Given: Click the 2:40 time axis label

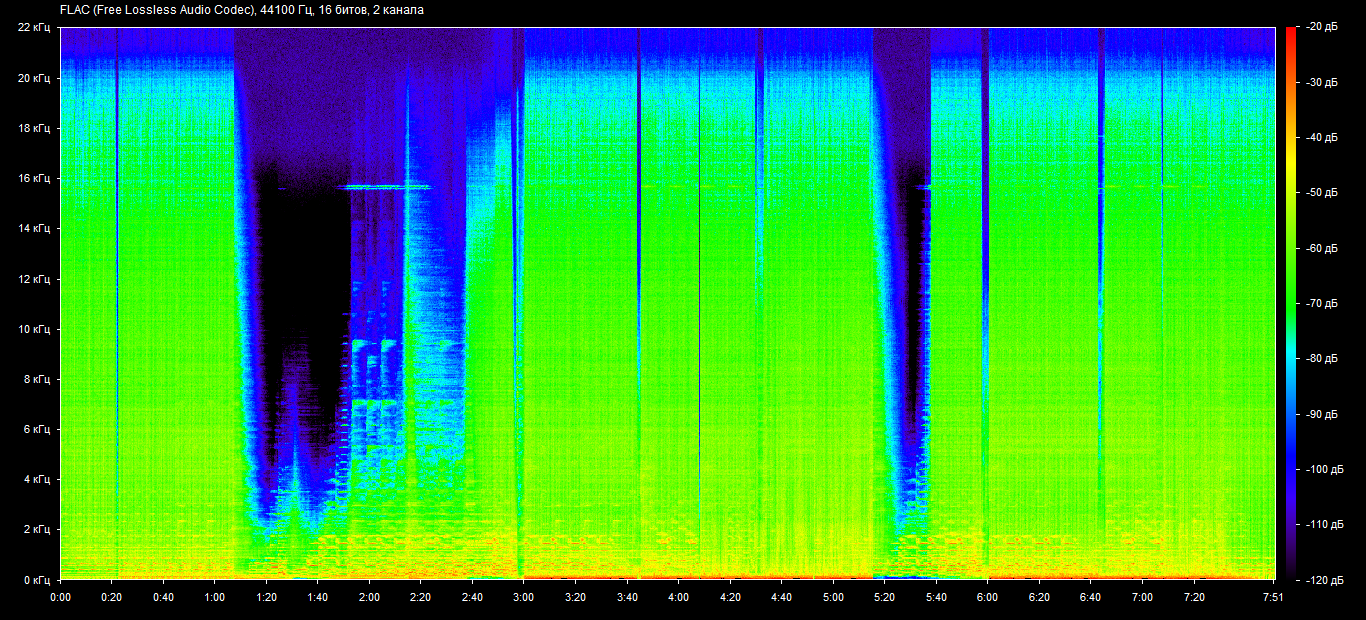Looking at the screenshot, I should click(472, 597).
